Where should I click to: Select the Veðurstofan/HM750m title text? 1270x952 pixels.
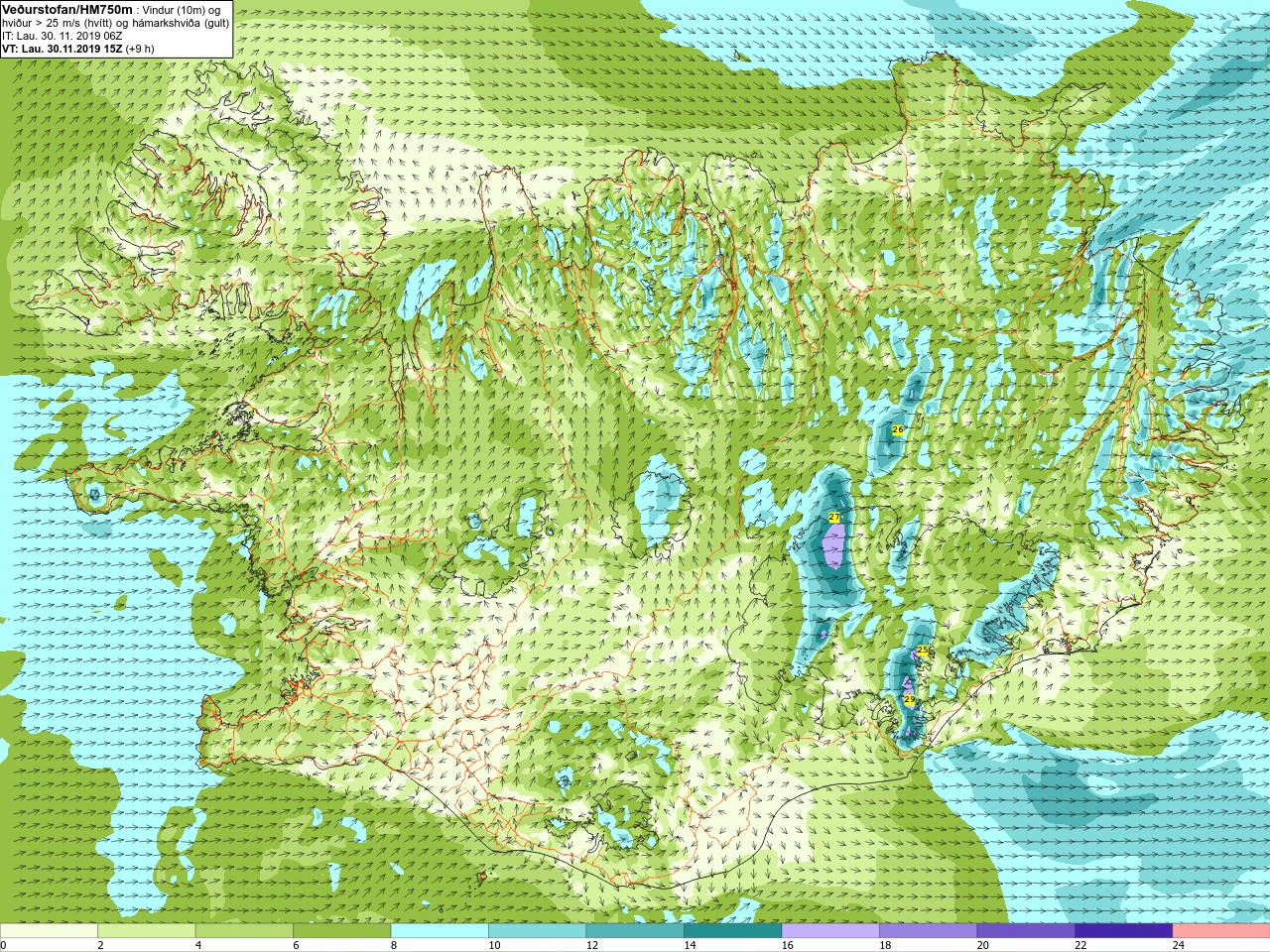[x=67, y=9]
